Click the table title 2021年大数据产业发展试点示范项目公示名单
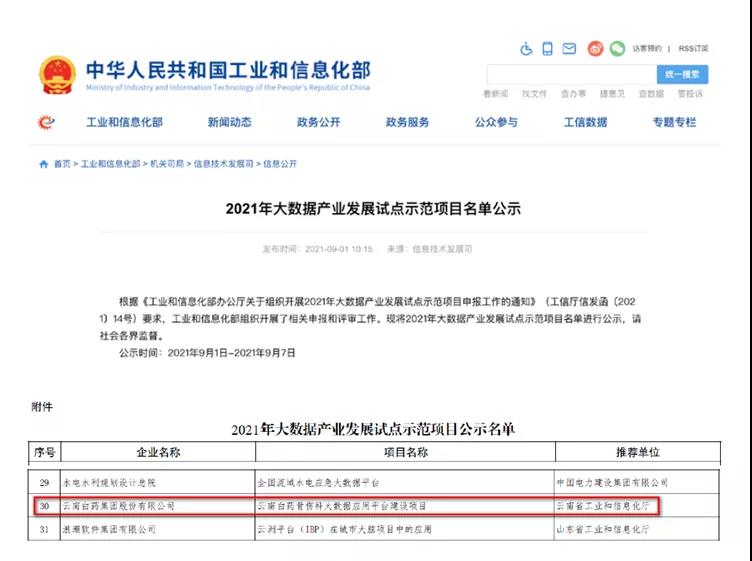This screenshot has width=752, height=561. point(373,429)
